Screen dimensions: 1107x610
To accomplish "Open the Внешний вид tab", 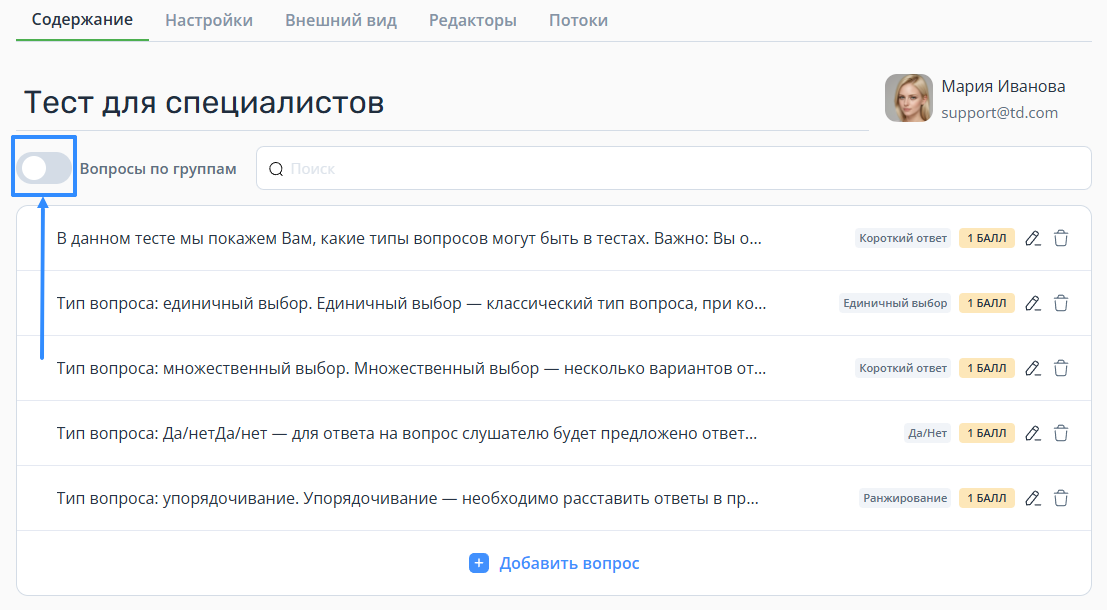I will coord(340,20).
